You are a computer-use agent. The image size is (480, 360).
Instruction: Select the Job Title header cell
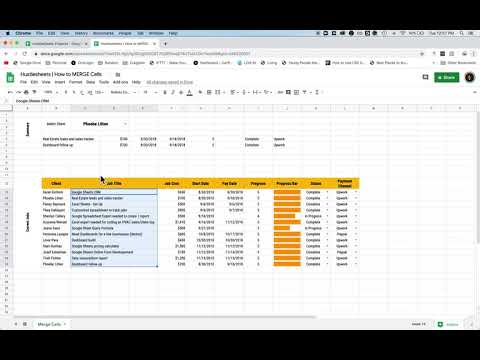114,183
